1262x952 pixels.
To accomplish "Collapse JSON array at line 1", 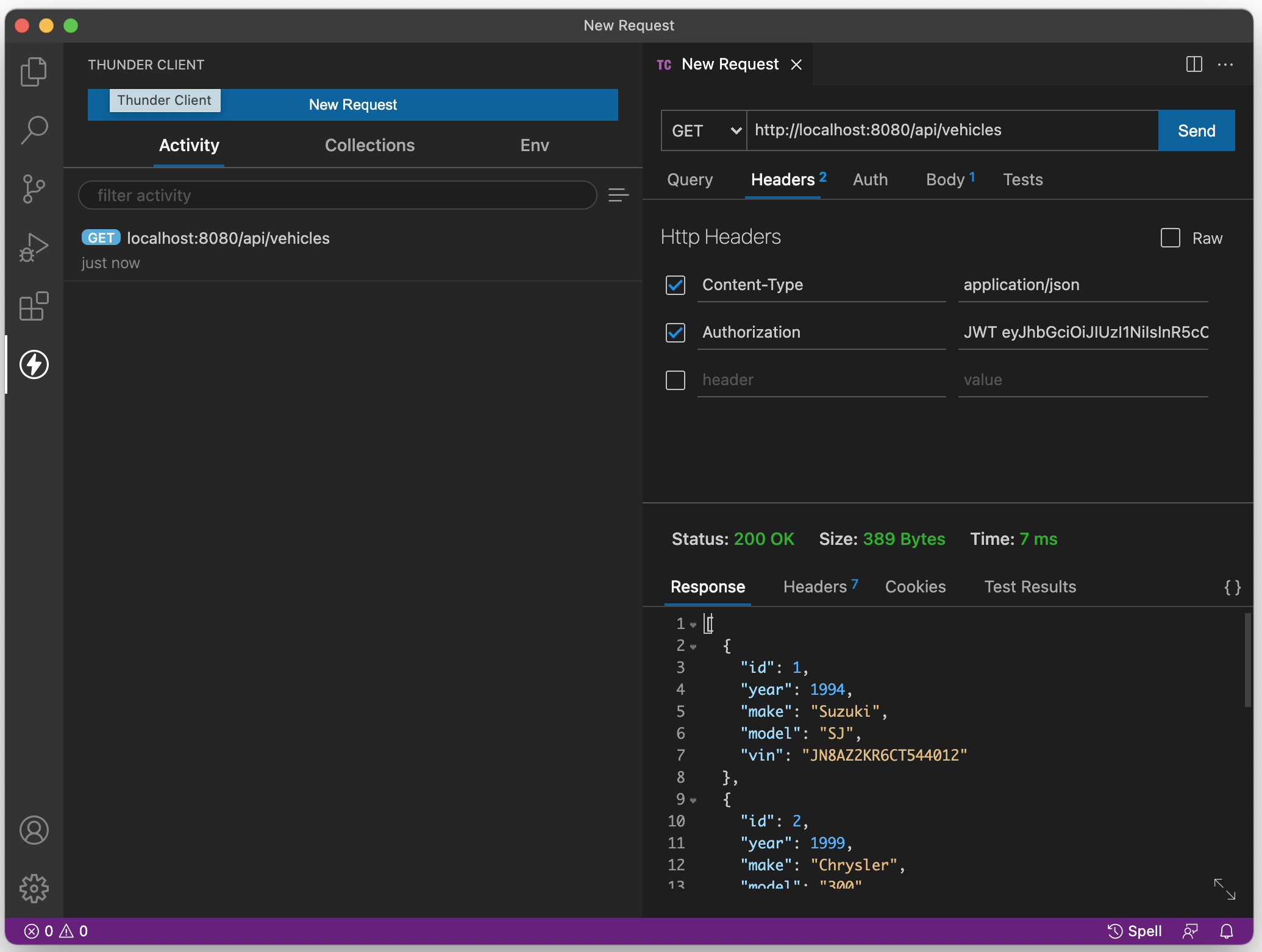I will pyautogui.click(x=693, y=625).
